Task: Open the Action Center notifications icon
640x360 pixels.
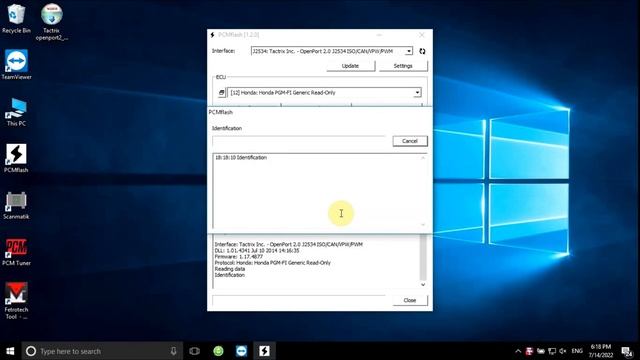Action: click(x=627, y=351)
